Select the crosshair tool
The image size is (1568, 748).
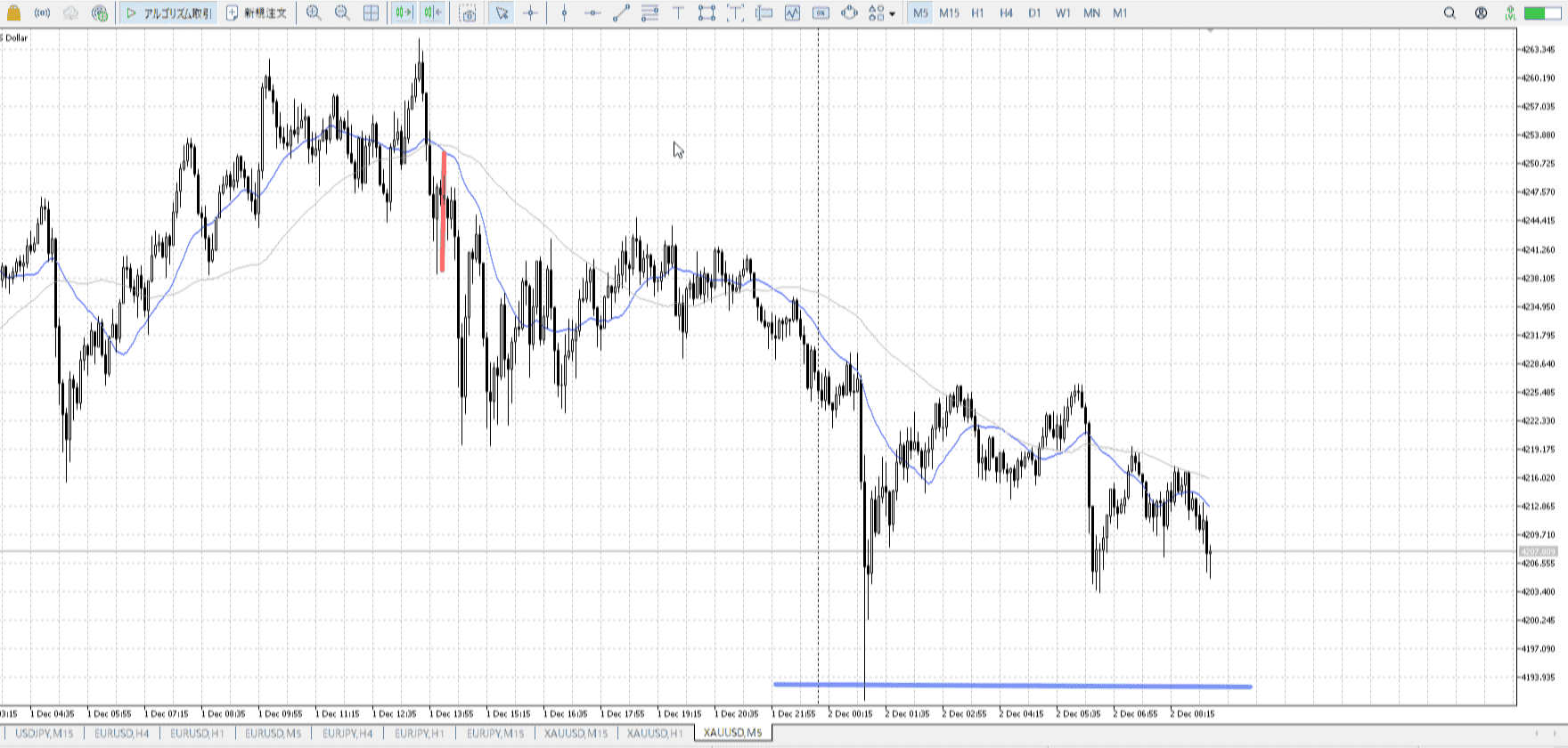click(x=531, y=13)
